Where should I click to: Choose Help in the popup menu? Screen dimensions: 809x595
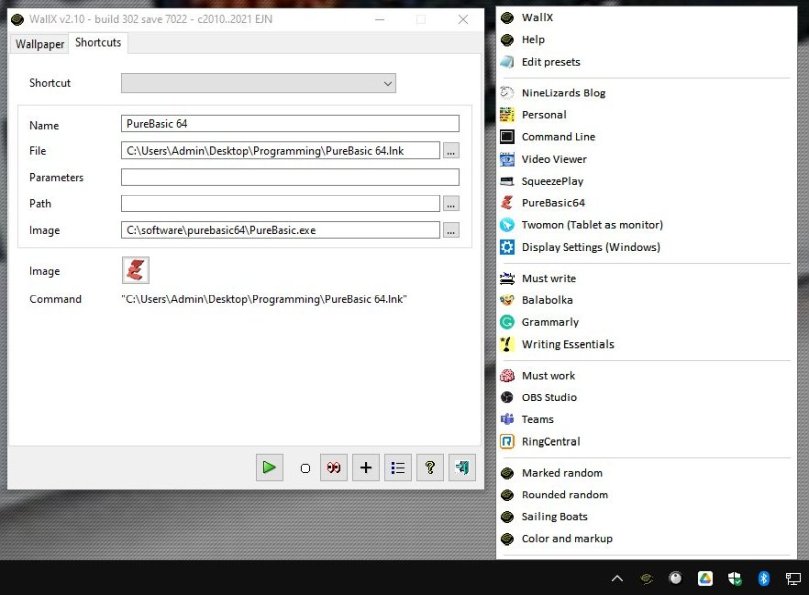(646, 40)
